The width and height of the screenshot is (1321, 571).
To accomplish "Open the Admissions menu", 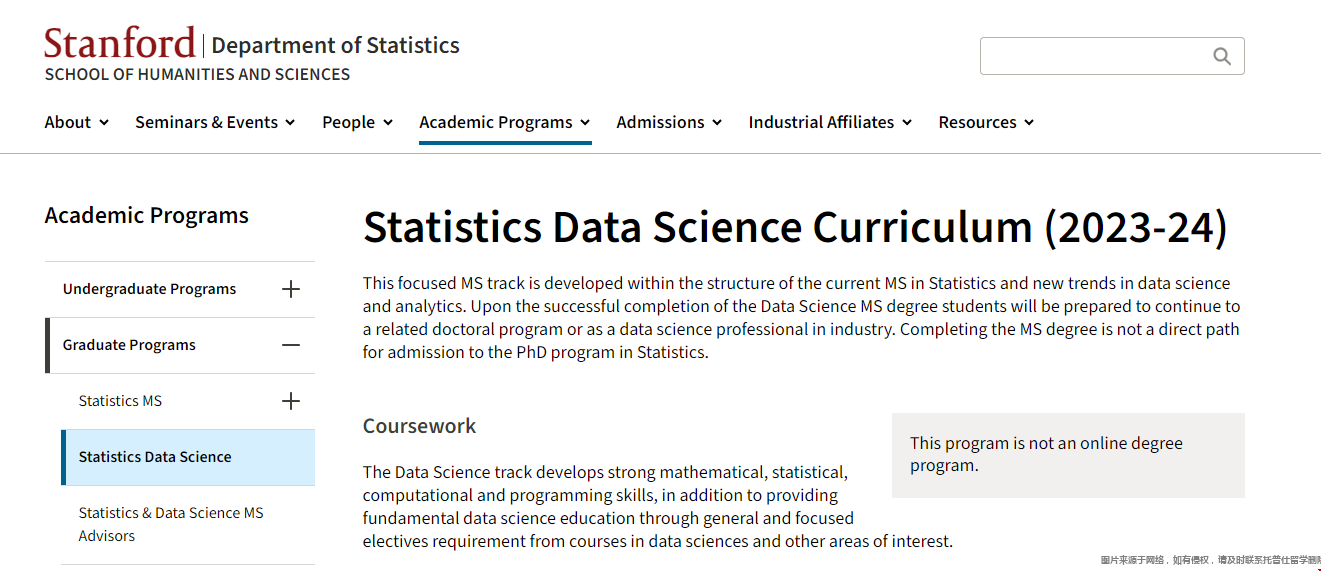I will [x=669, y=122].
